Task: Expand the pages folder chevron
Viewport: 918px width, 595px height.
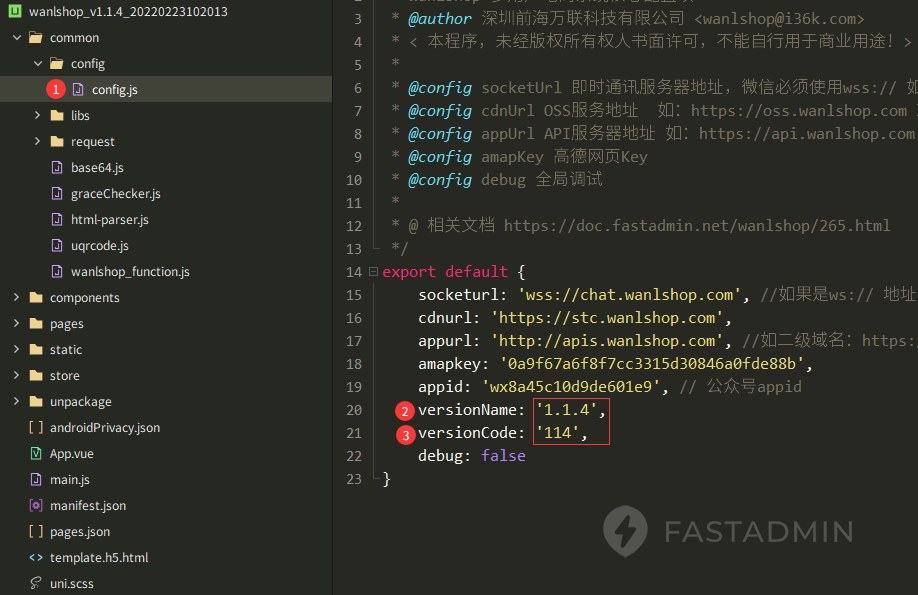Action: point(16,323)
